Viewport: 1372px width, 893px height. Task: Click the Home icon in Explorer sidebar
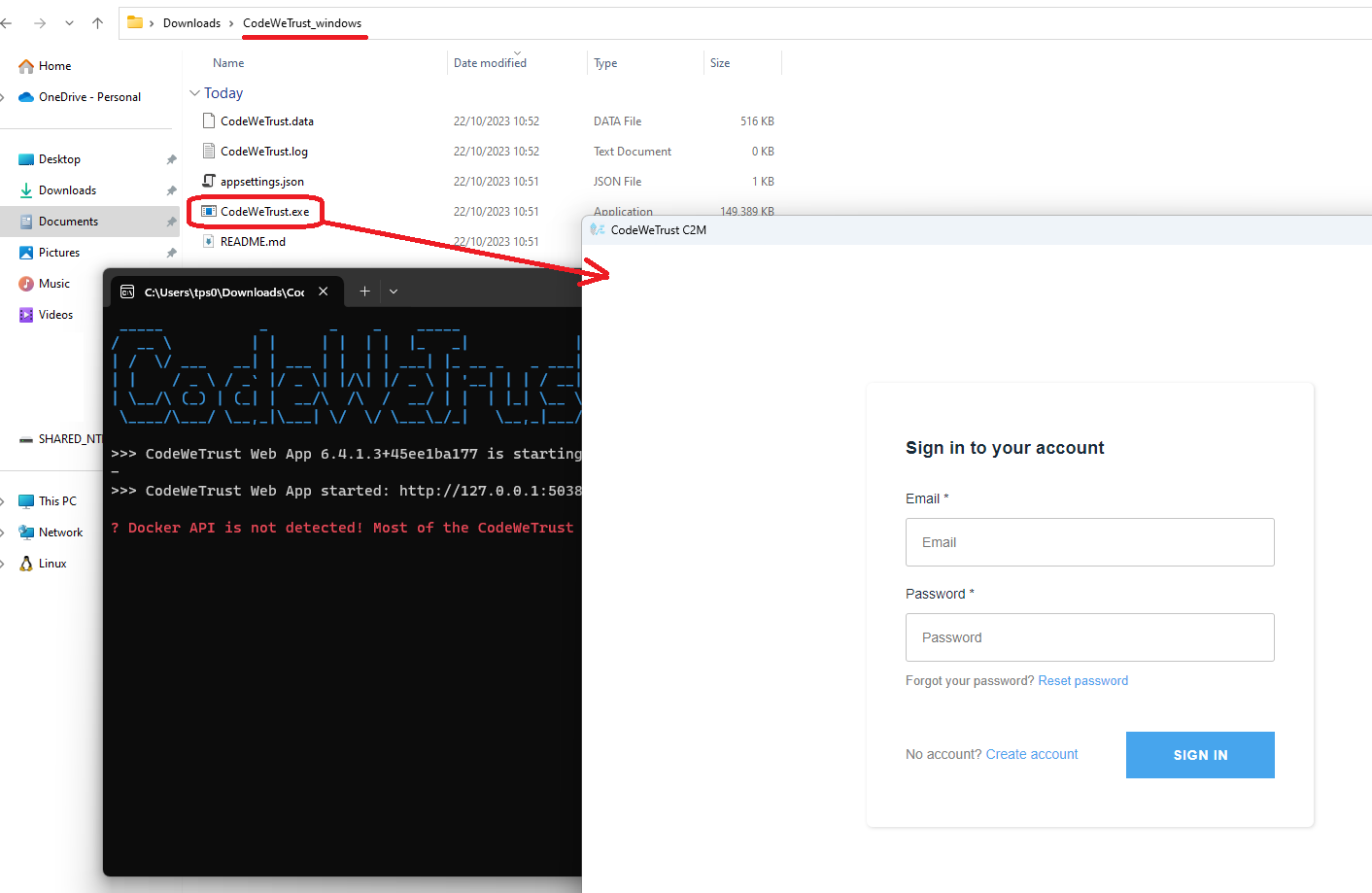[26, 66]
